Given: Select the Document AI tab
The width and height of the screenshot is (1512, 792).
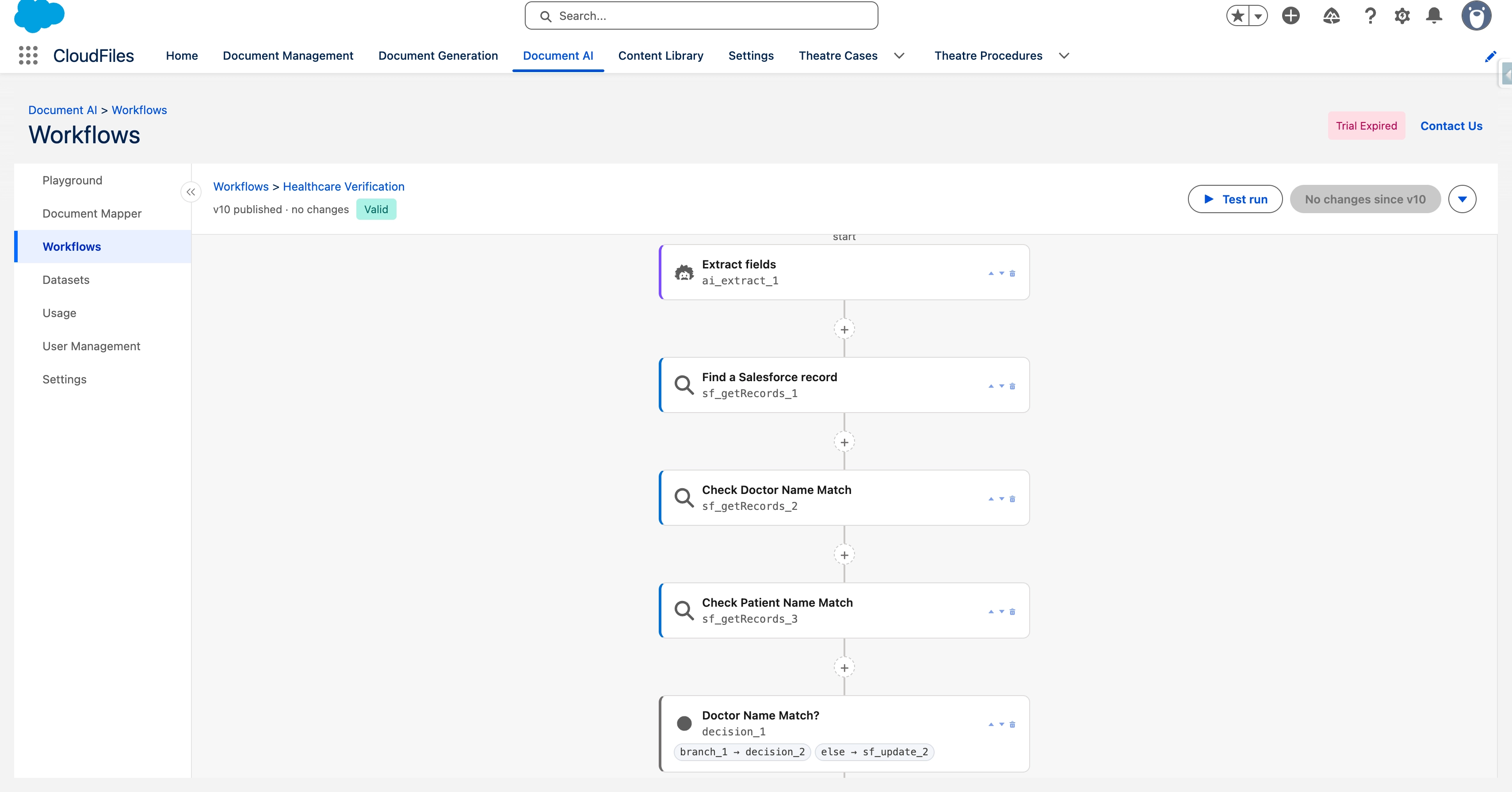Looking at the screenshot, I should (x=558, y=56).
